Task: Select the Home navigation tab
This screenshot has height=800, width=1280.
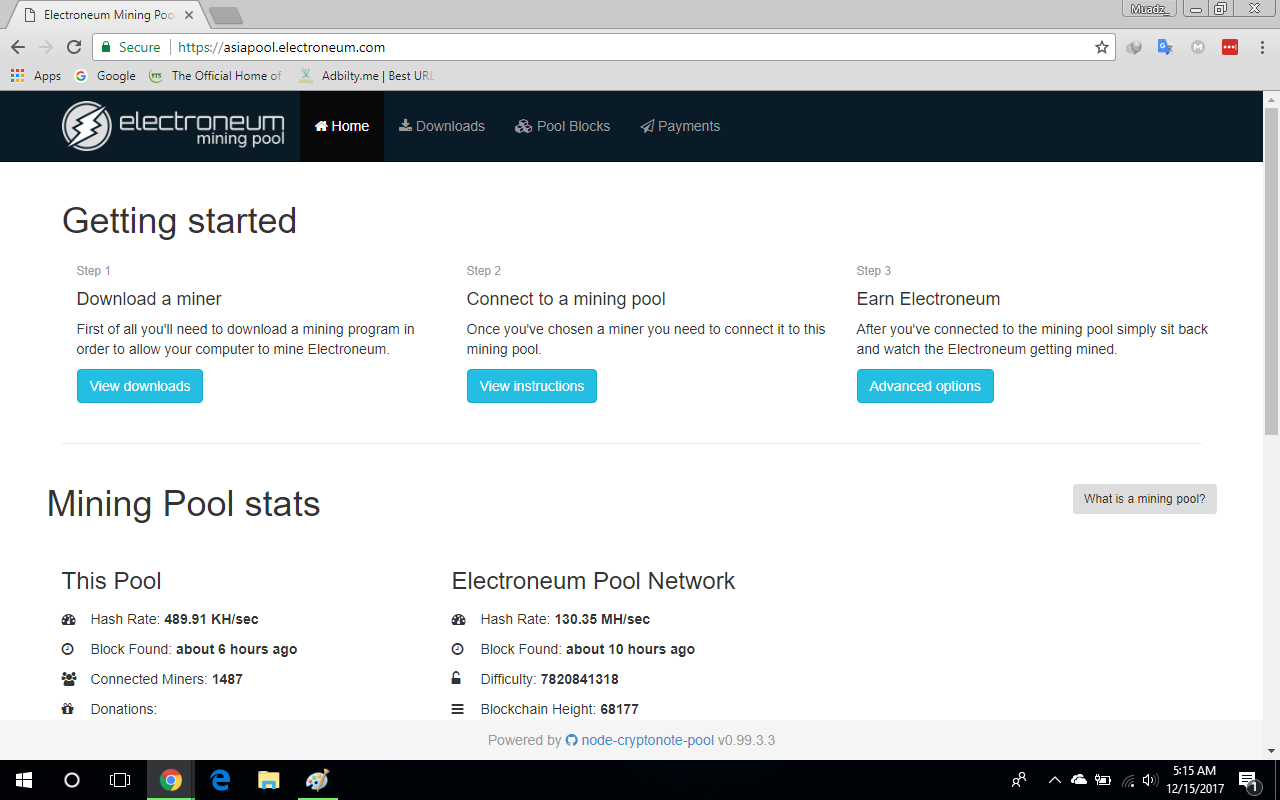Action: coord(342,126)
